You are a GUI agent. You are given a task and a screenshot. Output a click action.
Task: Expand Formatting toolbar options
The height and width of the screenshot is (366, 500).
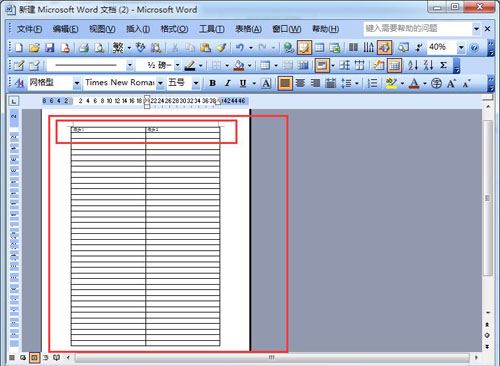point(491,83)
